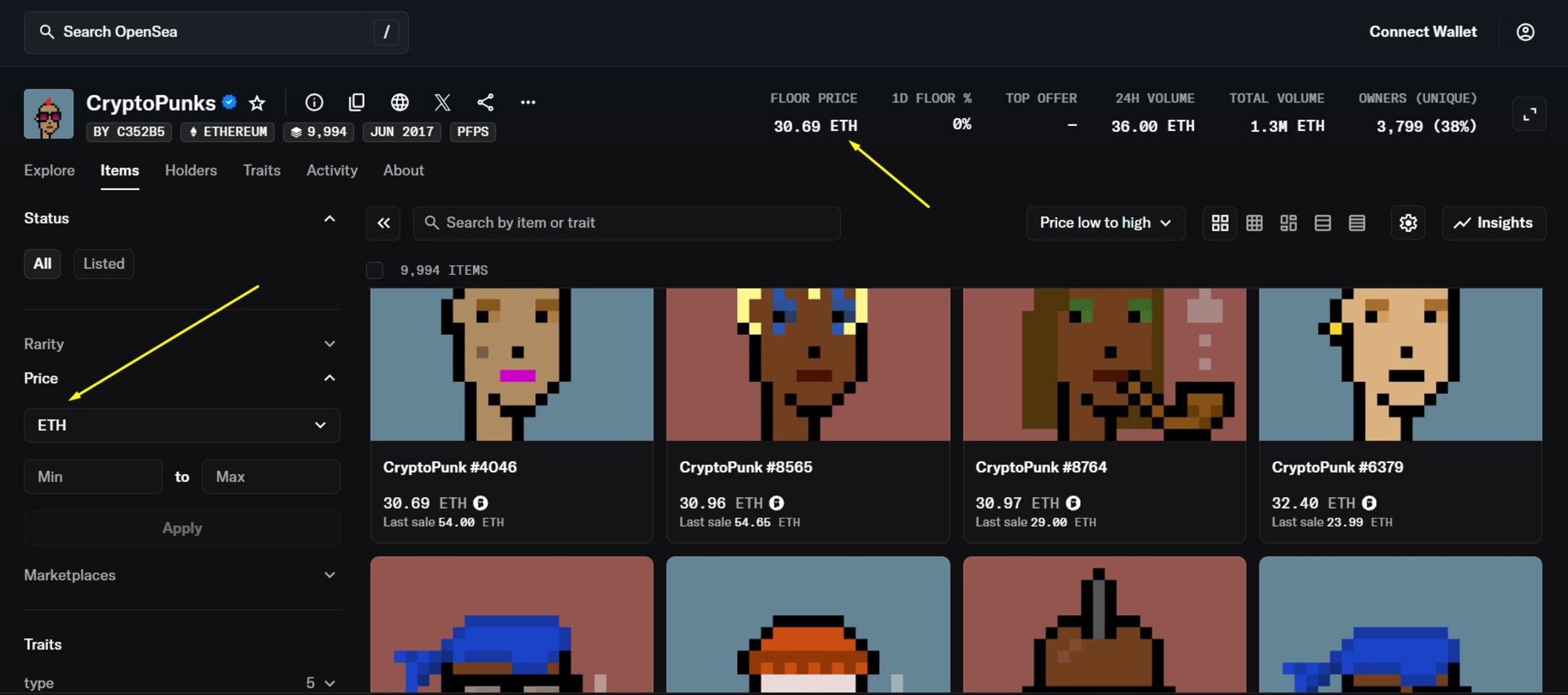The height and width of the screenshot is (695, 1568).
Task: Click the Min price input field
Action: [x=93, y=477]
